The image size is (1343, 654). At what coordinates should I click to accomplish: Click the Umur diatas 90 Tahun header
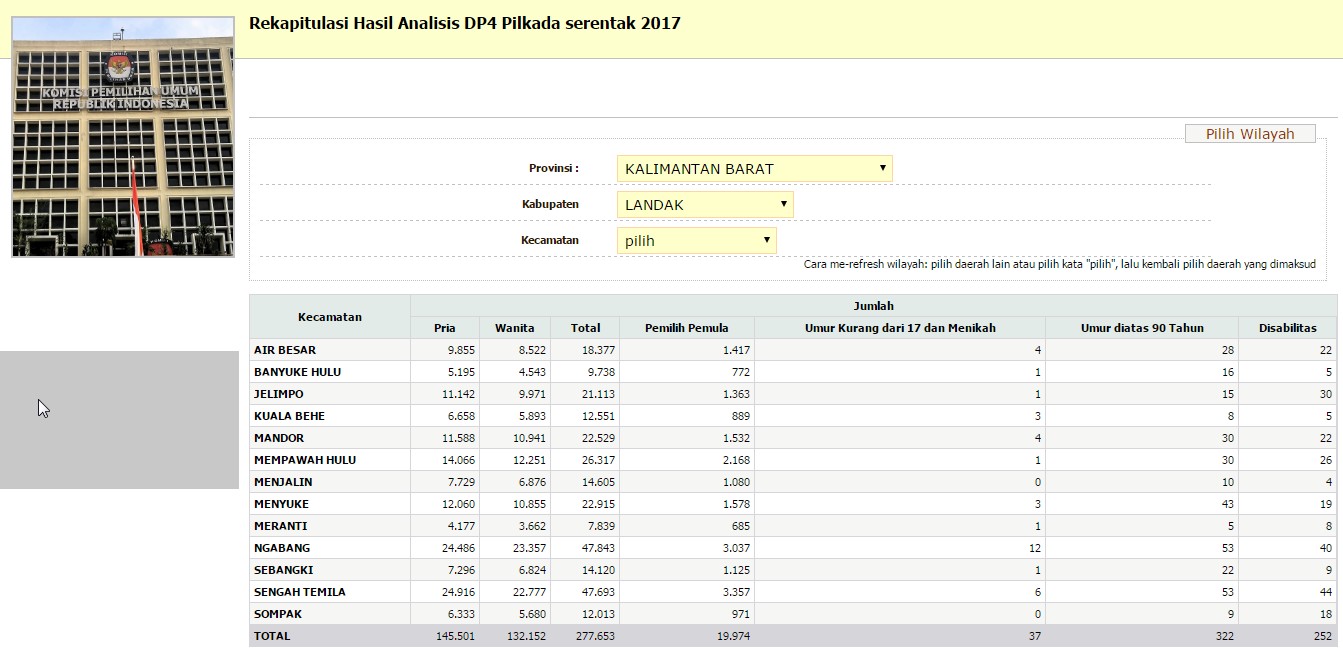click(1141, 328)
